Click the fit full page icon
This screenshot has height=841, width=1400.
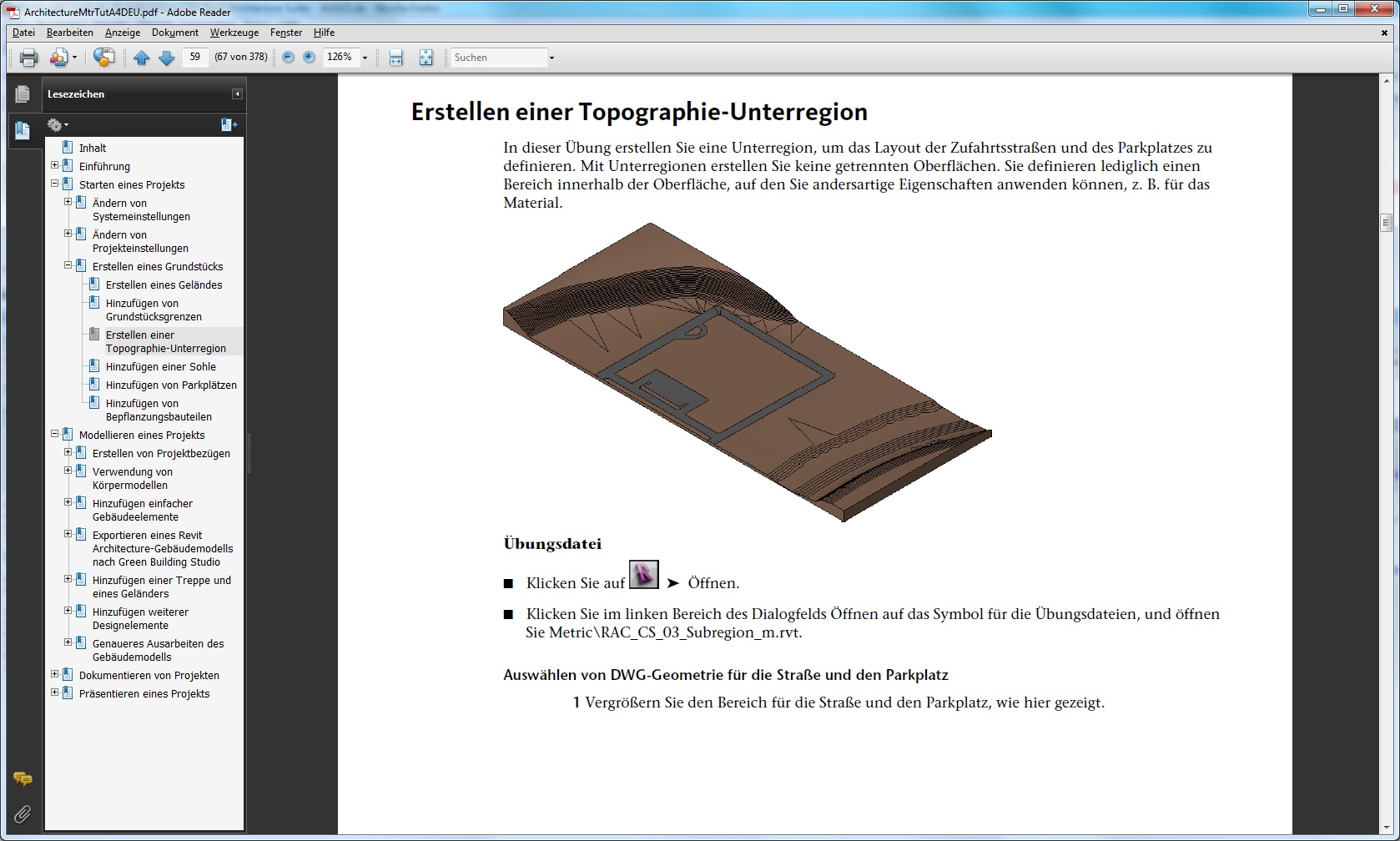pyautogui.click(x=426, y=58)
